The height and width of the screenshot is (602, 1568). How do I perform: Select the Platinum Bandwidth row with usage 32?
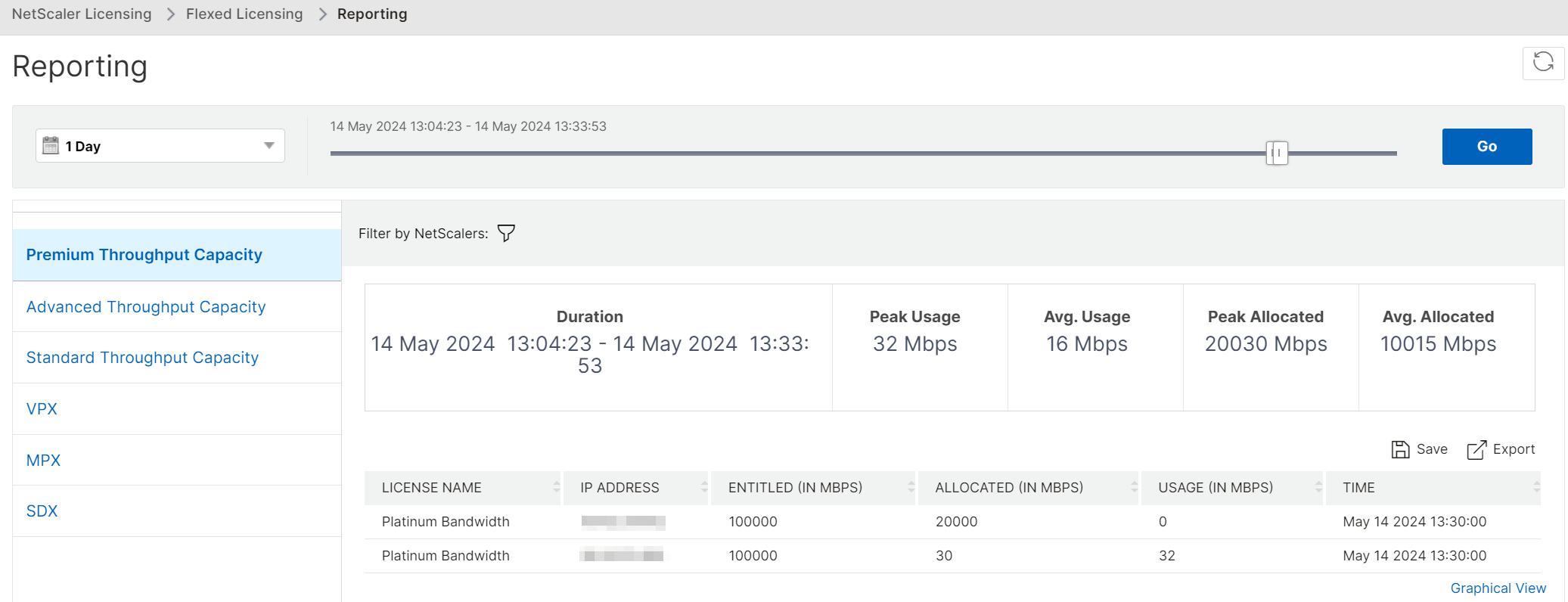click(952, 556)
